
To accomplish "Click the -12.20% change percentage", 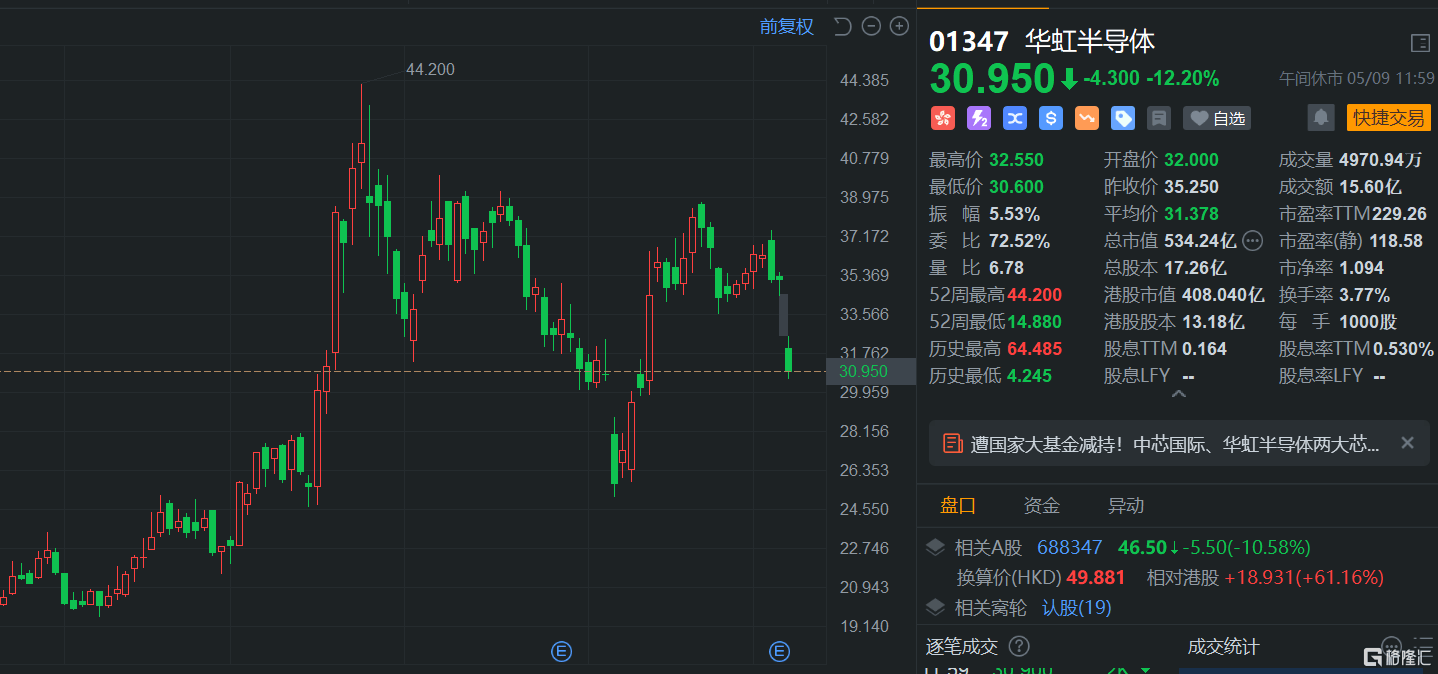I will click(1182, 78).
